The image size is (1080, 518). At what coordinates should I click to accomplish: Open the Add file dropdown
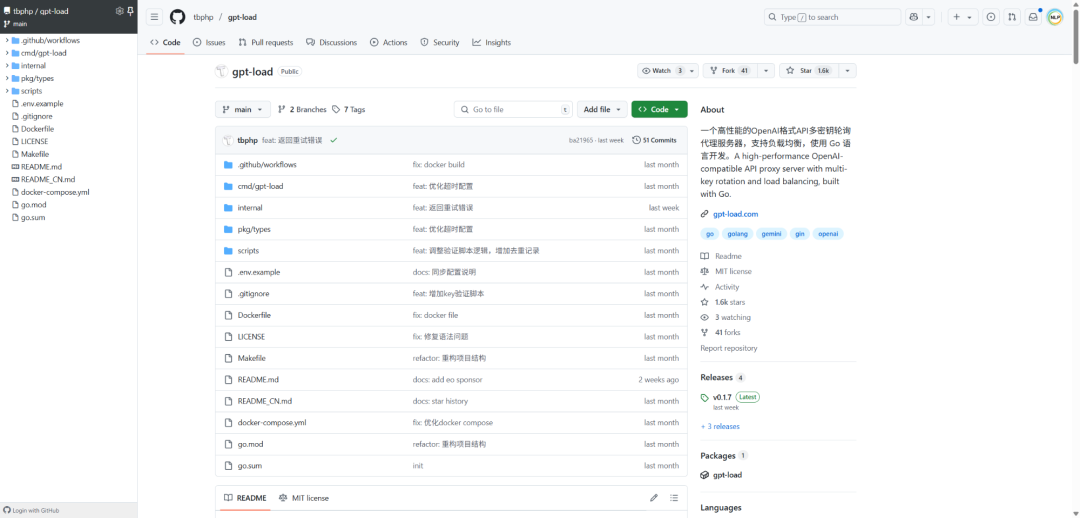point(602,110)
